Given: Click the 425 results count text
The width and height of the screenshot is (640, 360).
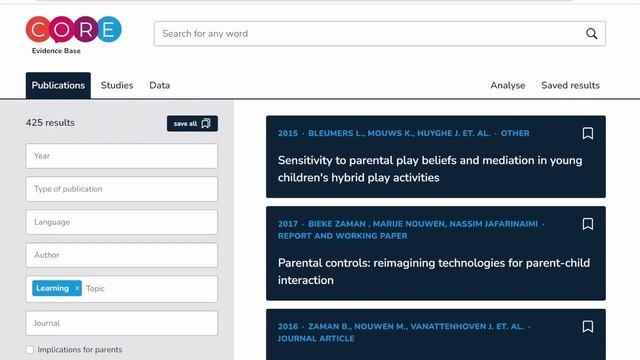Looking at the screenshot, I should [x=50, y=123].
